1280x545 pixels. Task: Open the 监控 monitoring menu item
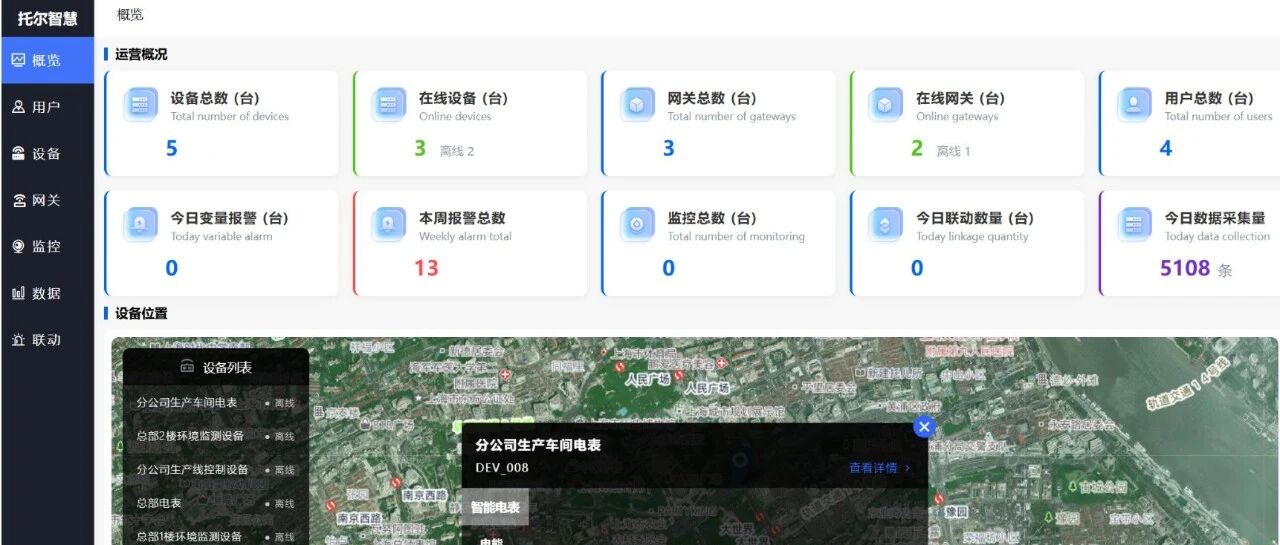(x=47, y=246)
